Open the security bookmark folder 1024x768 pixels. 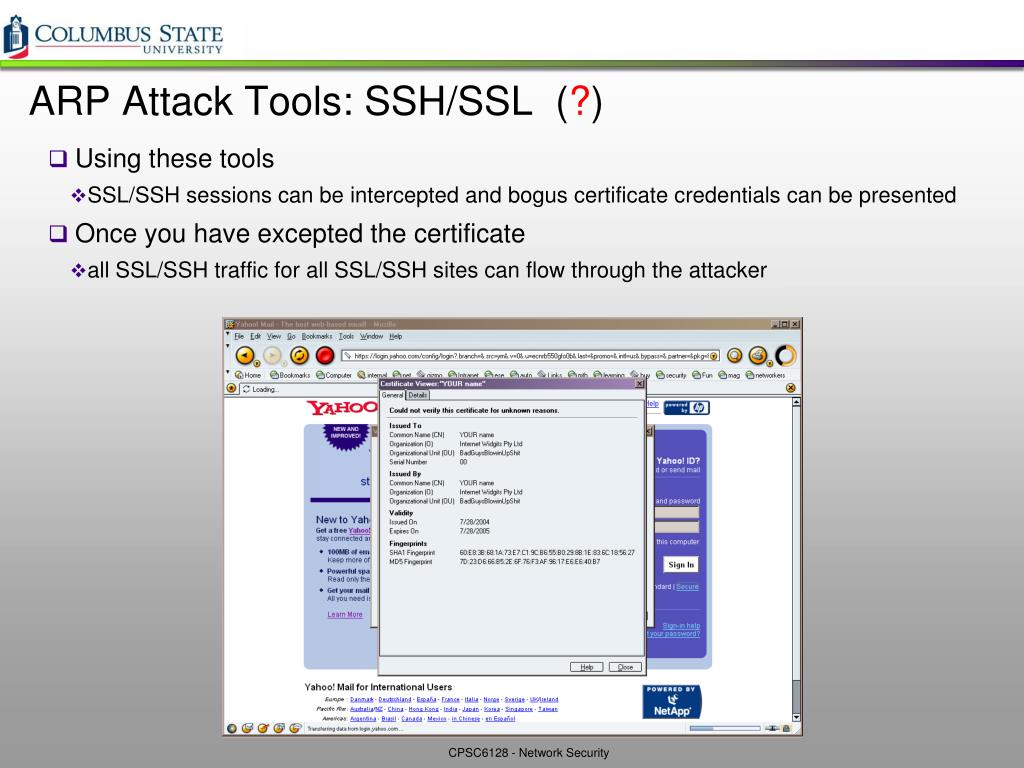point(671,375)
